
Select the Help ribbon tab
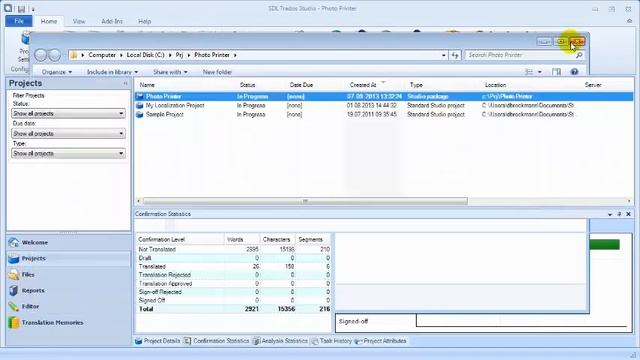pos(144,21)
